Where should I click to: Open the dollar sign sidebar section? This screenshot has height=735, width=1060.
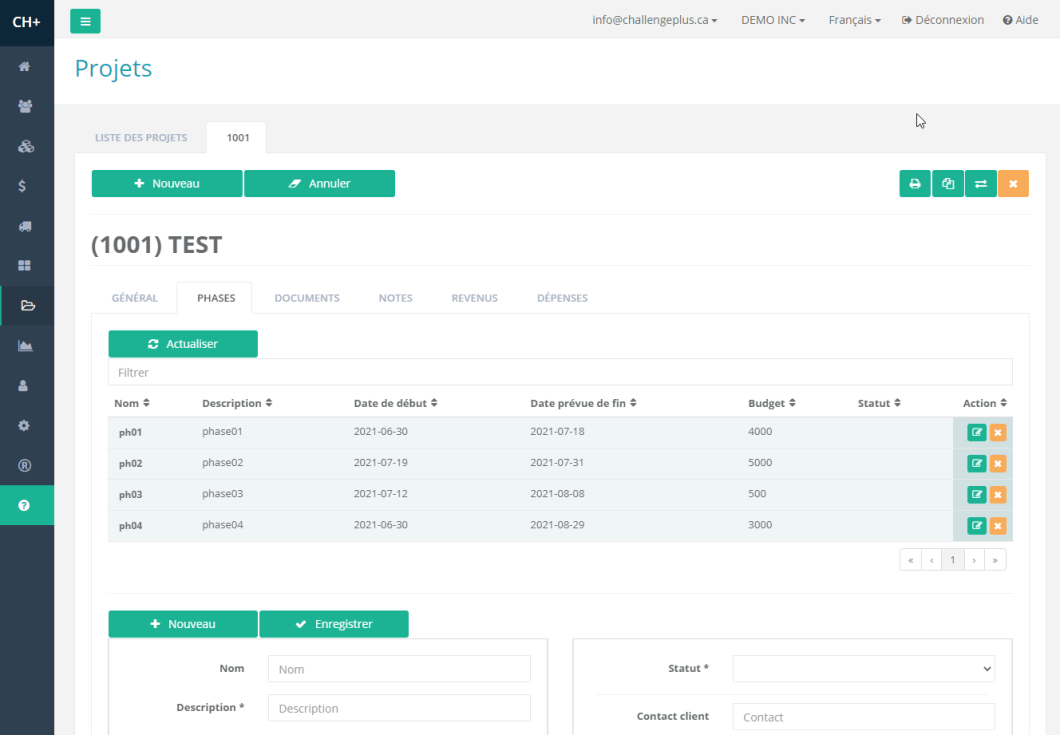pyautogui.click(x=23, y=186)
